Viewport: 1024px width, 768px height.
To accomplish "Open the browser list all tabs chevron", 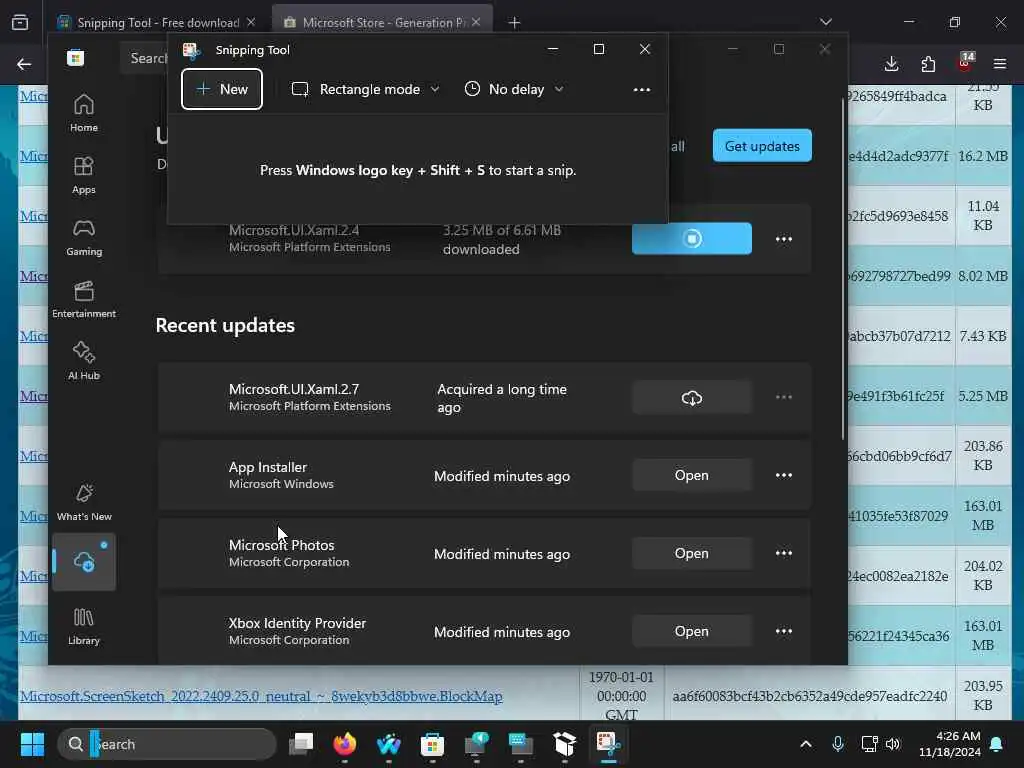I will coord(826,22).
